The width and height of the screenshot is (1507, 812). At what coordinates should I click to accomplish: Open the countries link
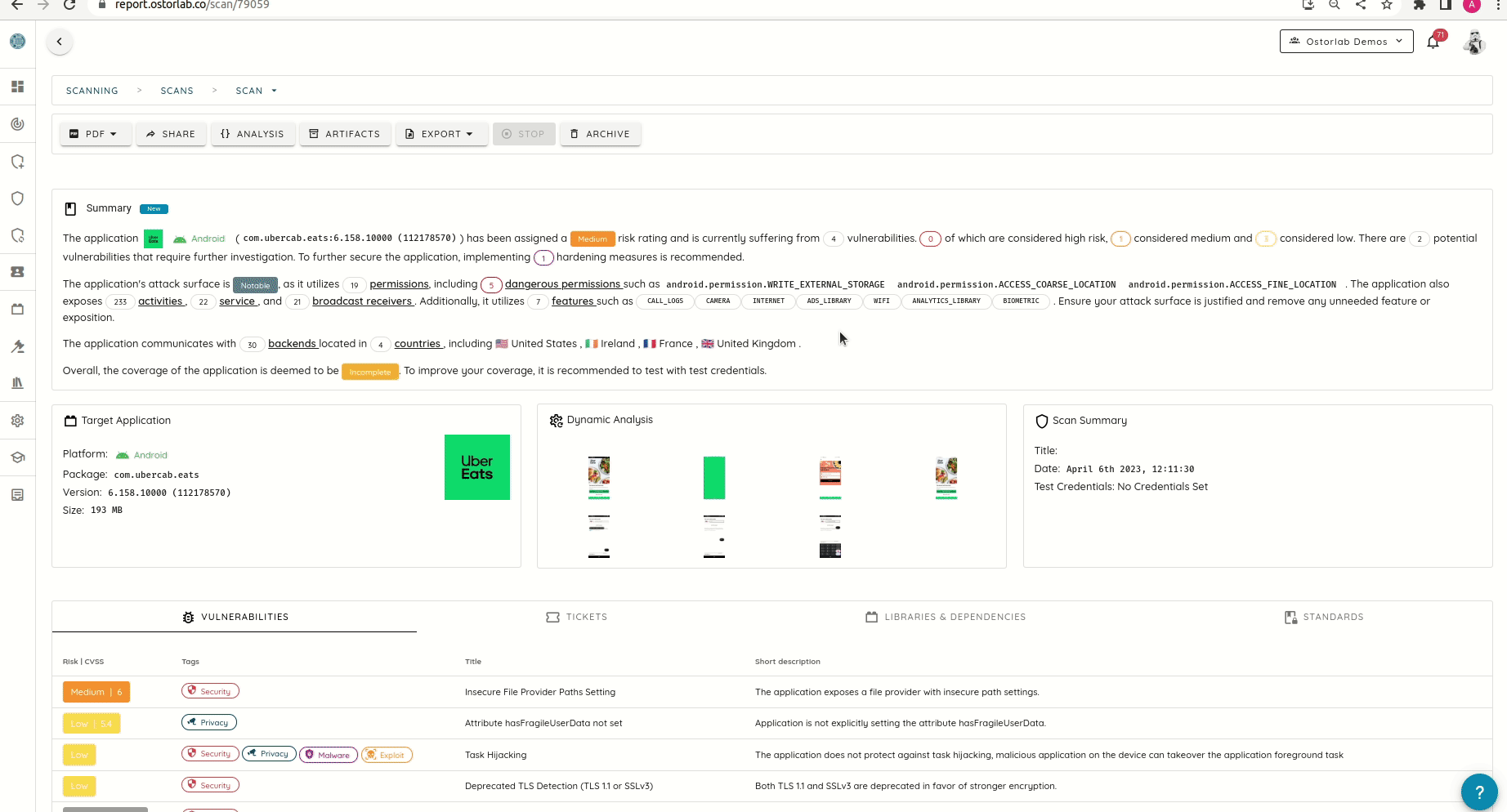(418, 344)
